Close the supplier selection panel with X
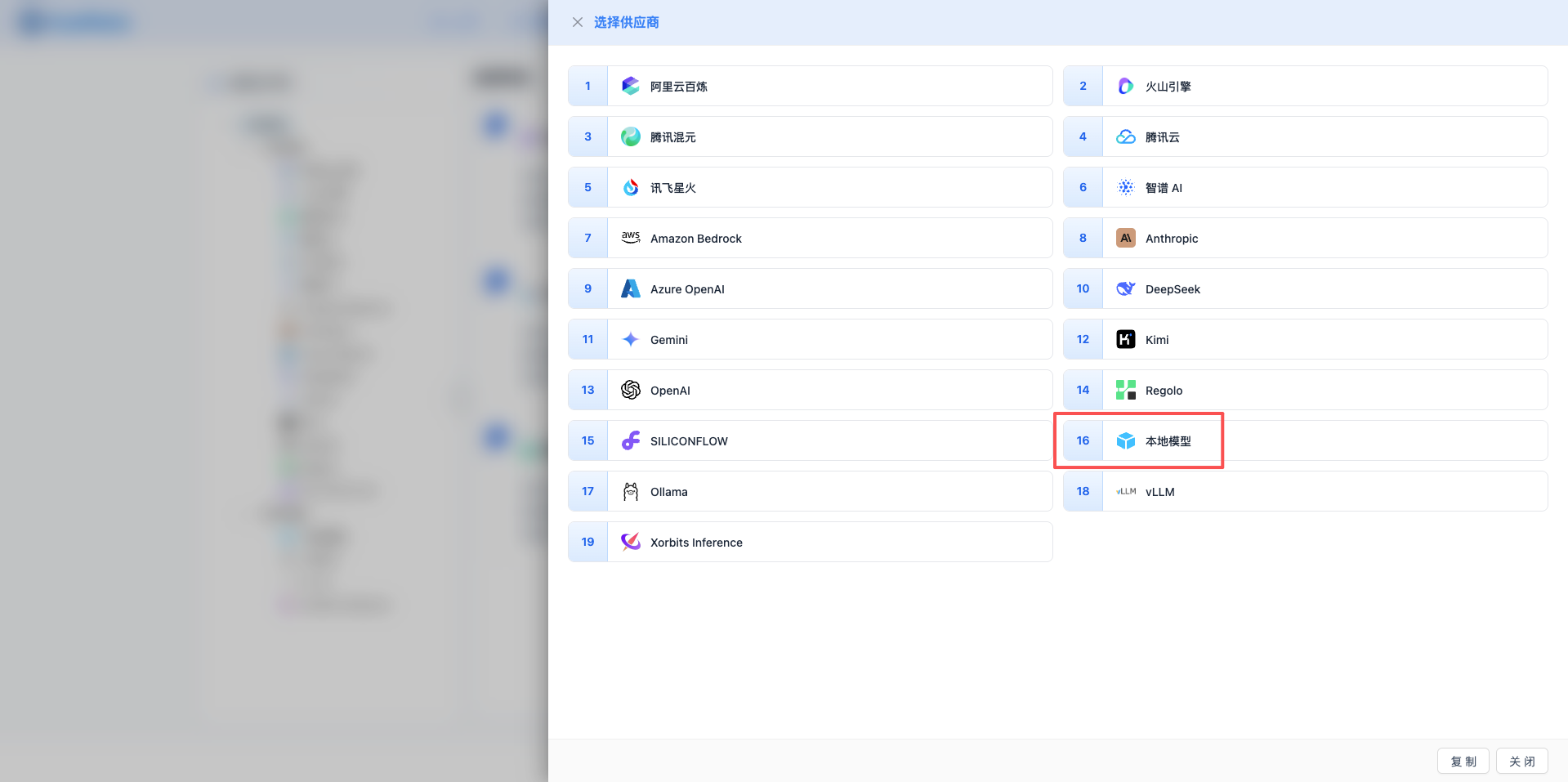This screenshot has height=782, width=1568. pyautogui.click(x=578, y=22)
